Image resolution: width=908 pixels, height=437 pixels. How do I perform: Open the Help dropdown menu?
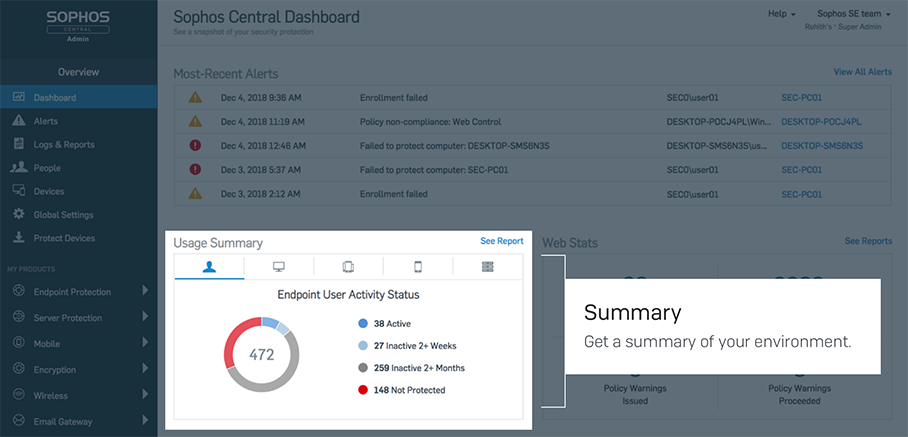pyautogui.click(x=781, y=14)
